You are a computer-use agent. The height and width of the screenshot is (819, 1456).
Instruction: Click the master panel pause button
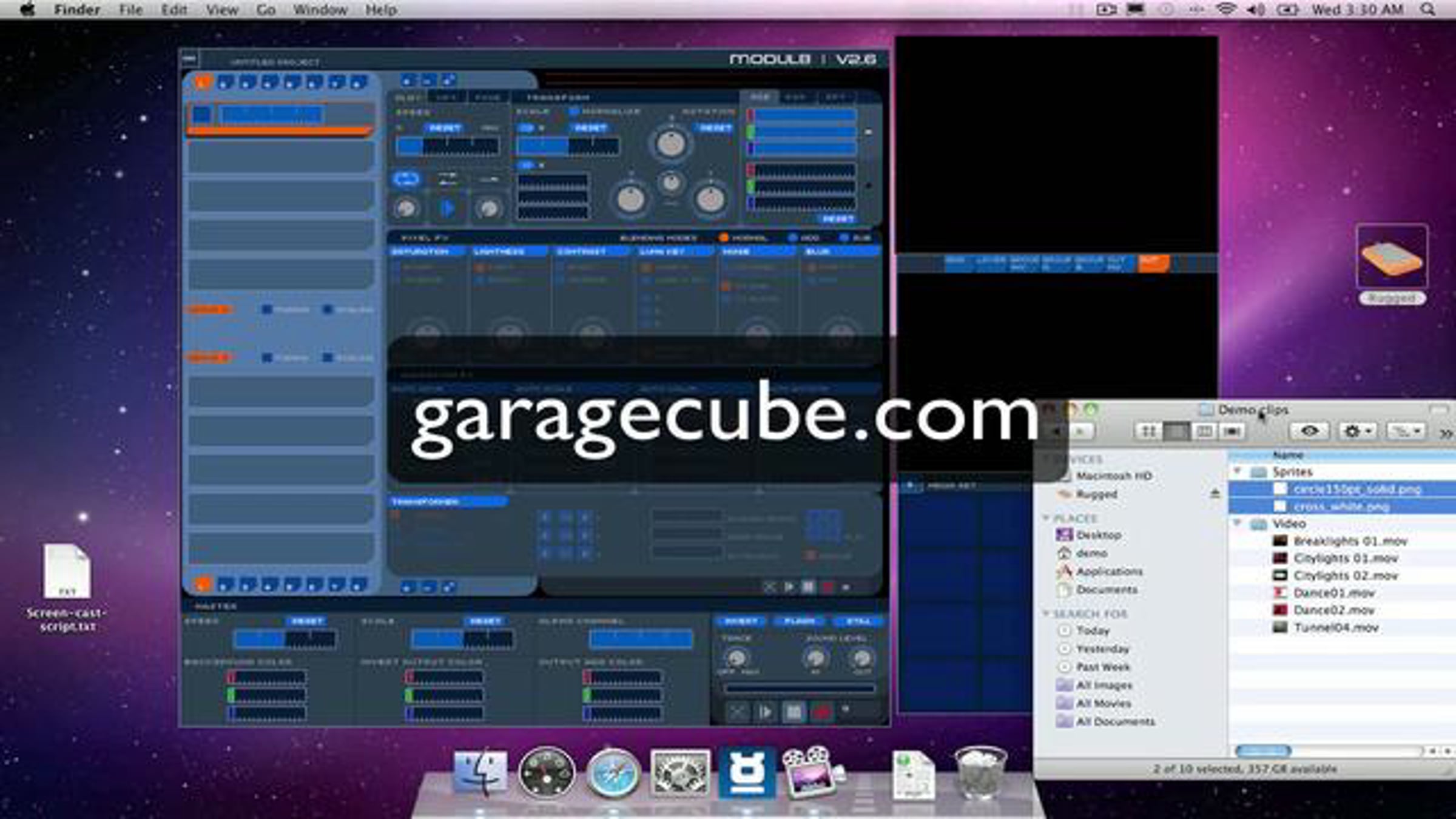pyautogui.click(x=794, y=712)
